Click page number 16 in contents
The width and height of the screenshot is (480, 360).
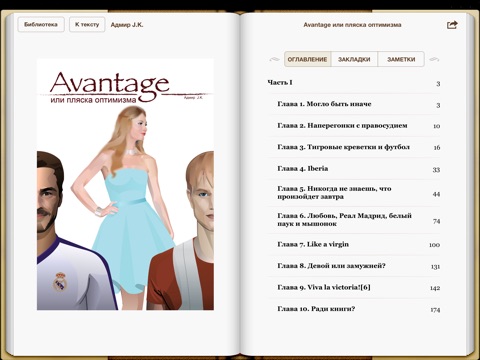(437, 147)
